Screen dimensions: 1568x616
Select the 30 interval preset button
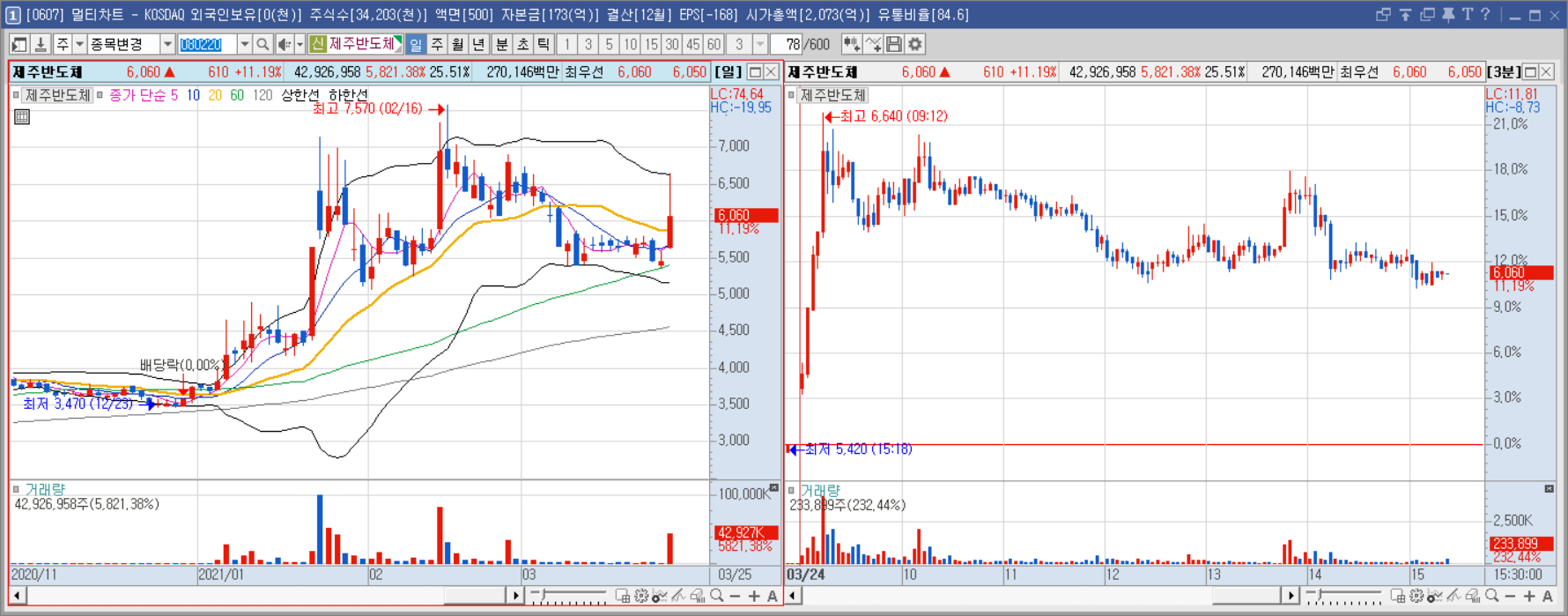672,44
